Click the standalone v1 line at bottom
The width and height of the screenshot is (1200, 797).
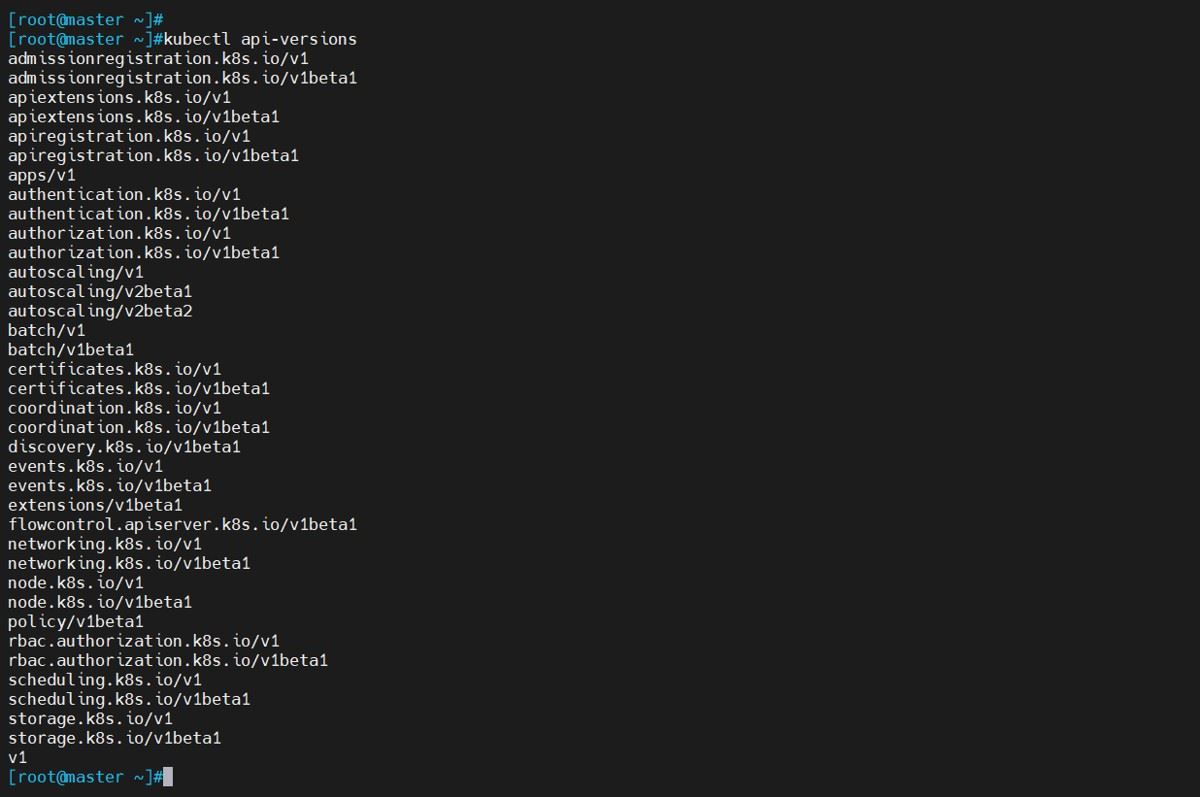pos(17,758)
